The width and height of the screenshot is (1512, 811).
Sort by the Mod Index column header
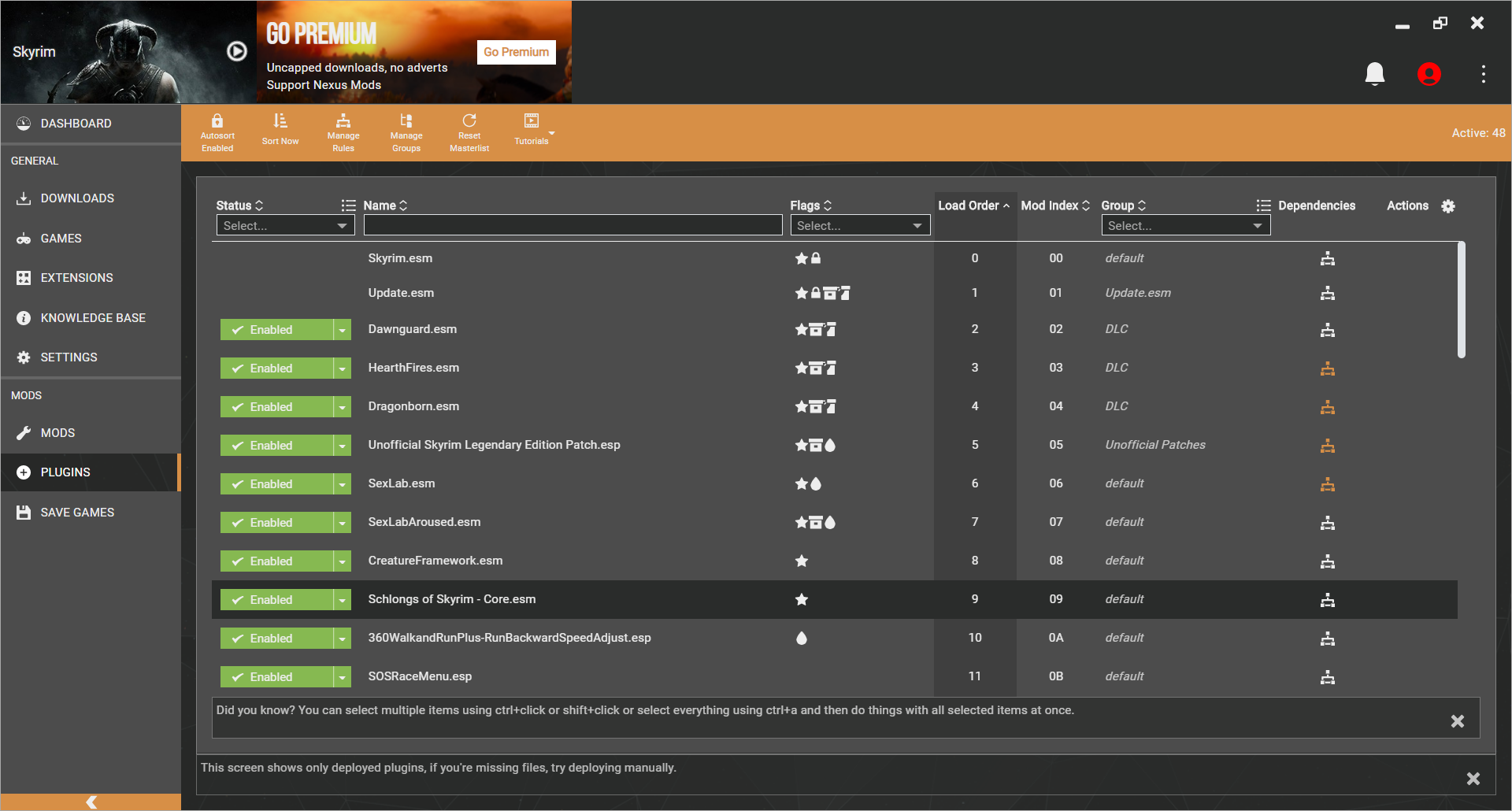(x=1055, y=206)
